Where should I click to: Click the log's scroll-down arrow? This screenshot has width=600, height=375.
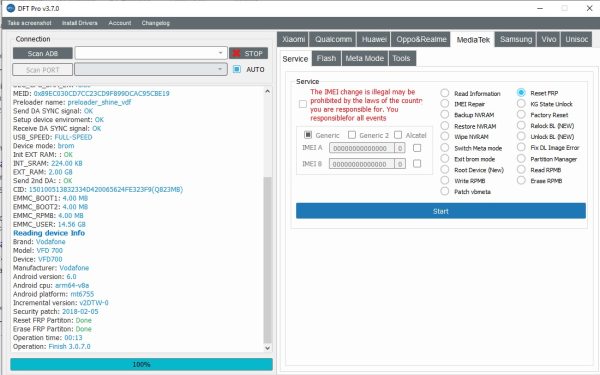tap(267, 348)
